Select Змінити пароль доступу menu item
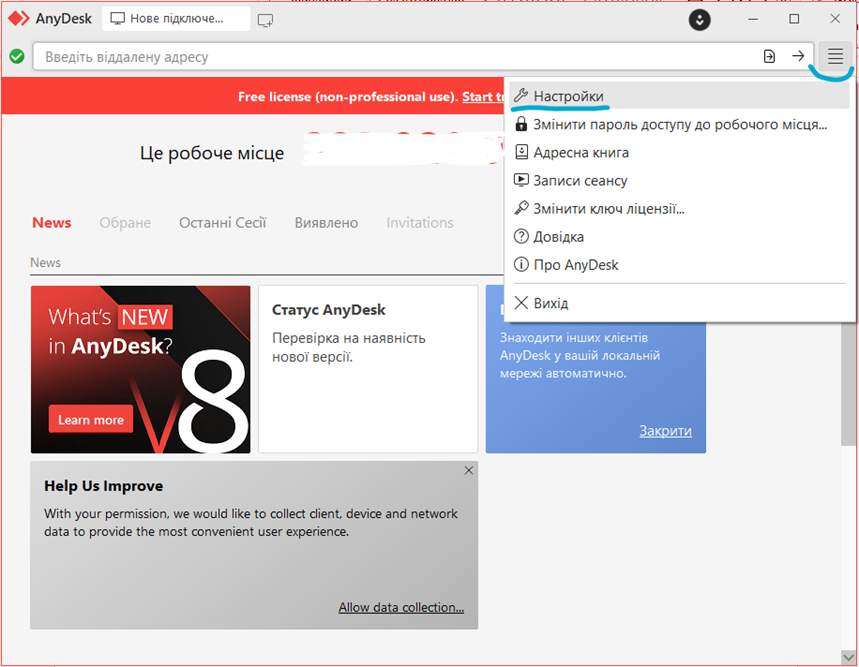This screenshot has height=667, width=859. pyautogui.click(x=680, y=125)
